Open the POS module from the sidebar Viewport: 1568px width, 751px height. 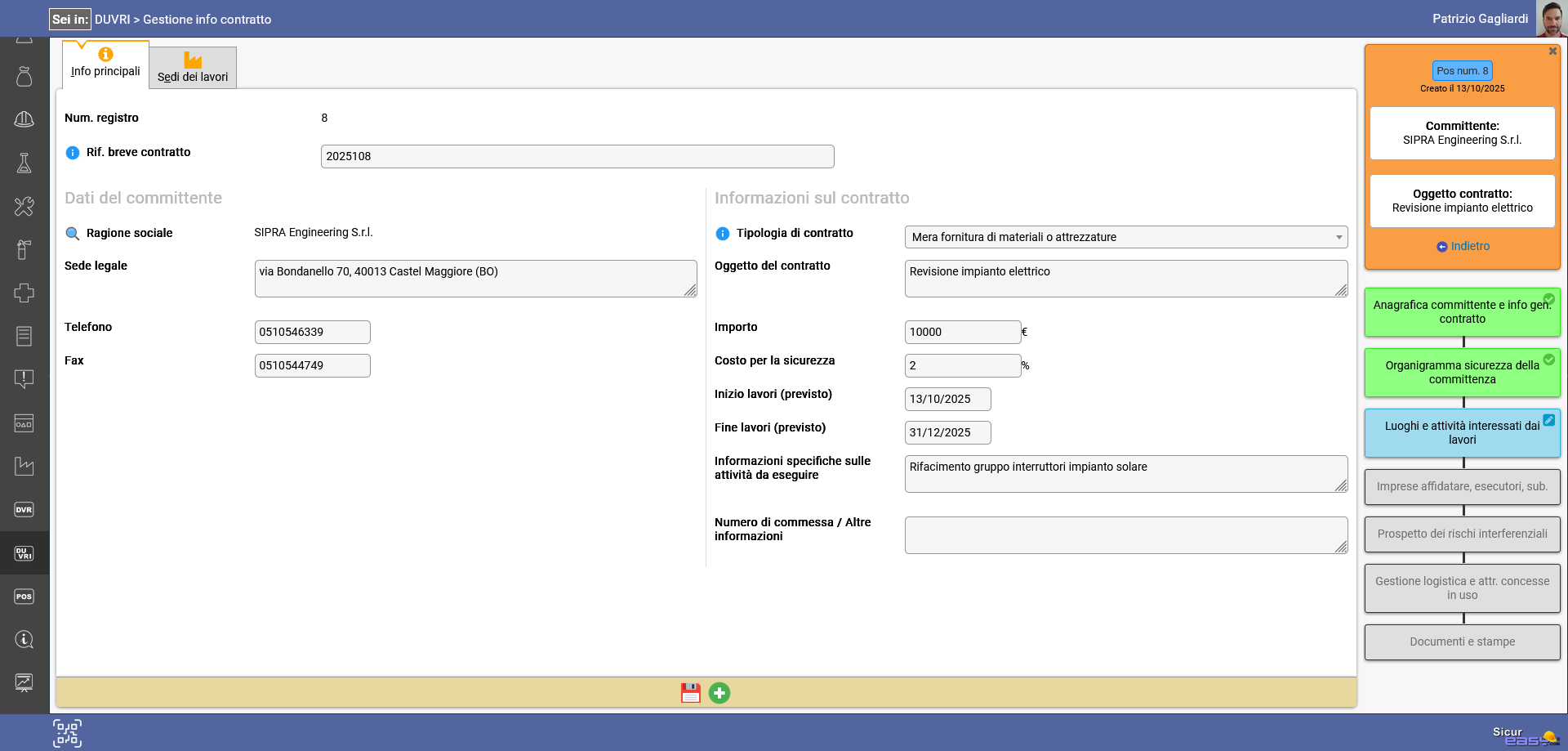[x=24, y=597]
